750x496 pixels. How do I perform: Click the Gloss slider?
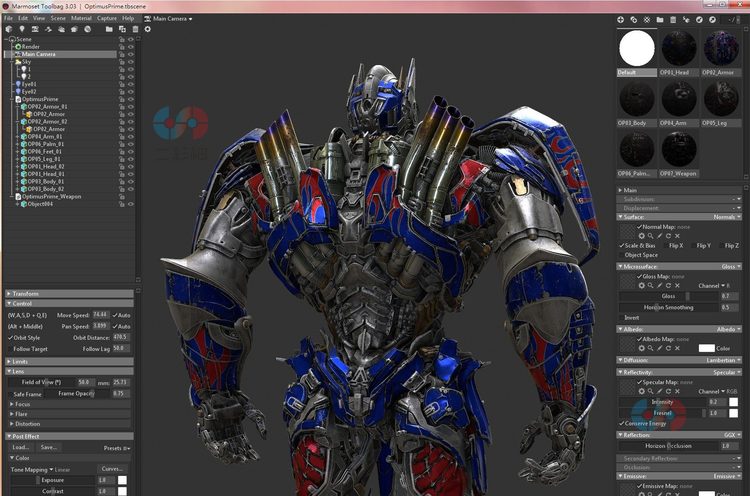[x=669, y=296]
